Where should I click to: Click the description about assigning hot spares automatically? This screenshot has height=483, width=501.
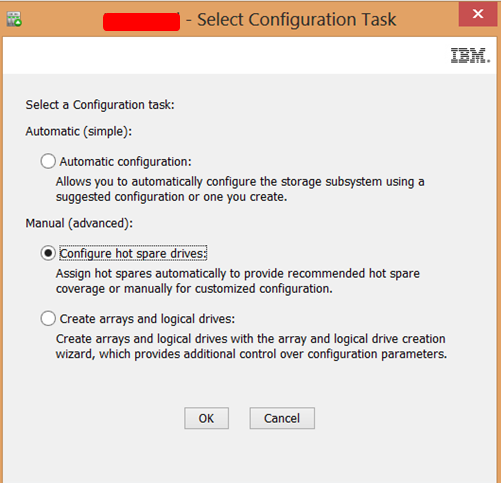(x=238, y=281)
